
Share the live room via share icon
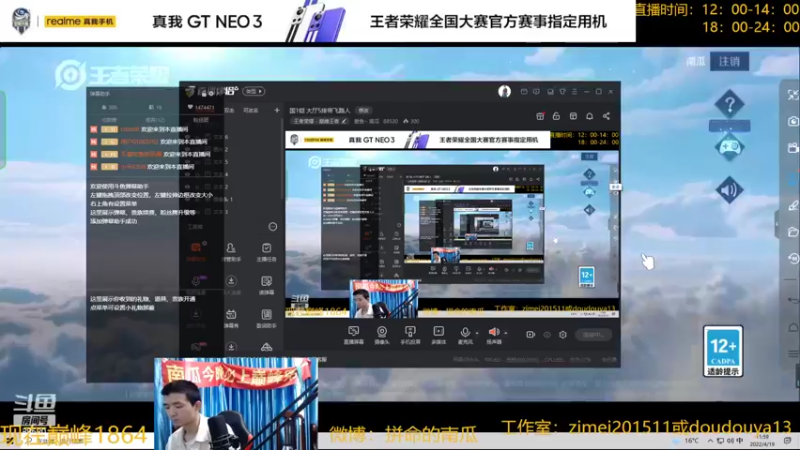pos(606,116)
